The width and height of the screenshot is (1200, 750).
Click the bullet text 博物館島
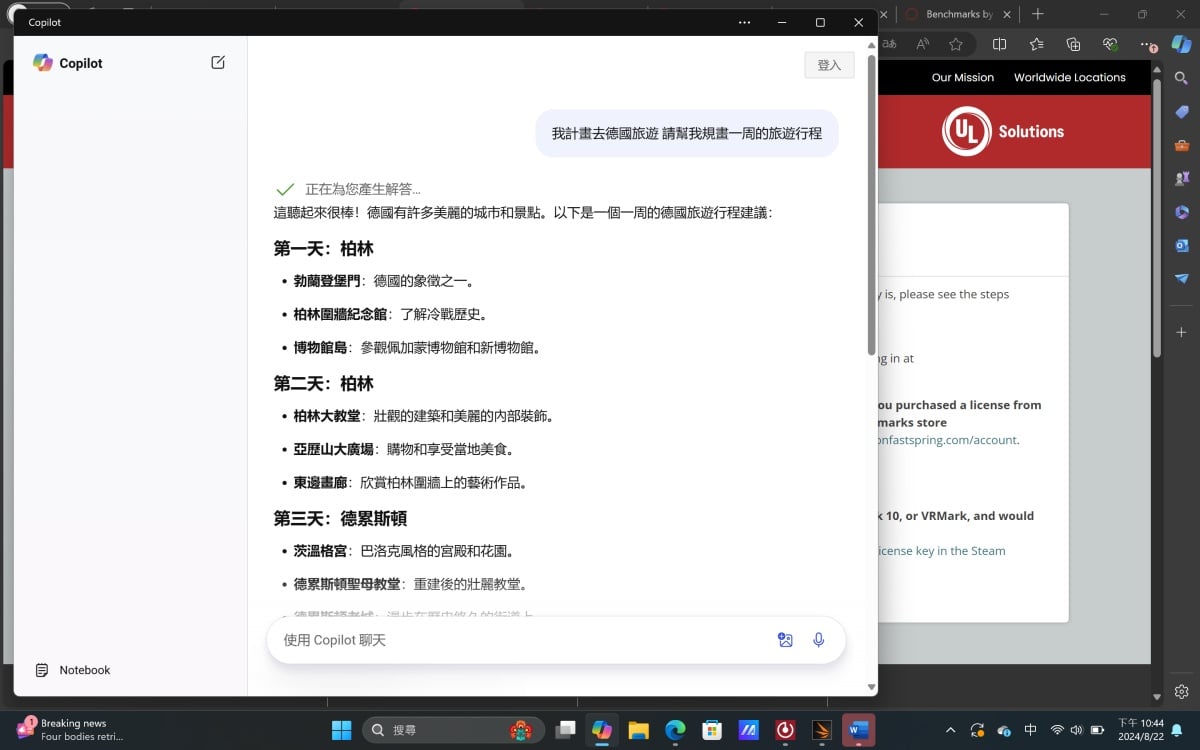(320, 348)
